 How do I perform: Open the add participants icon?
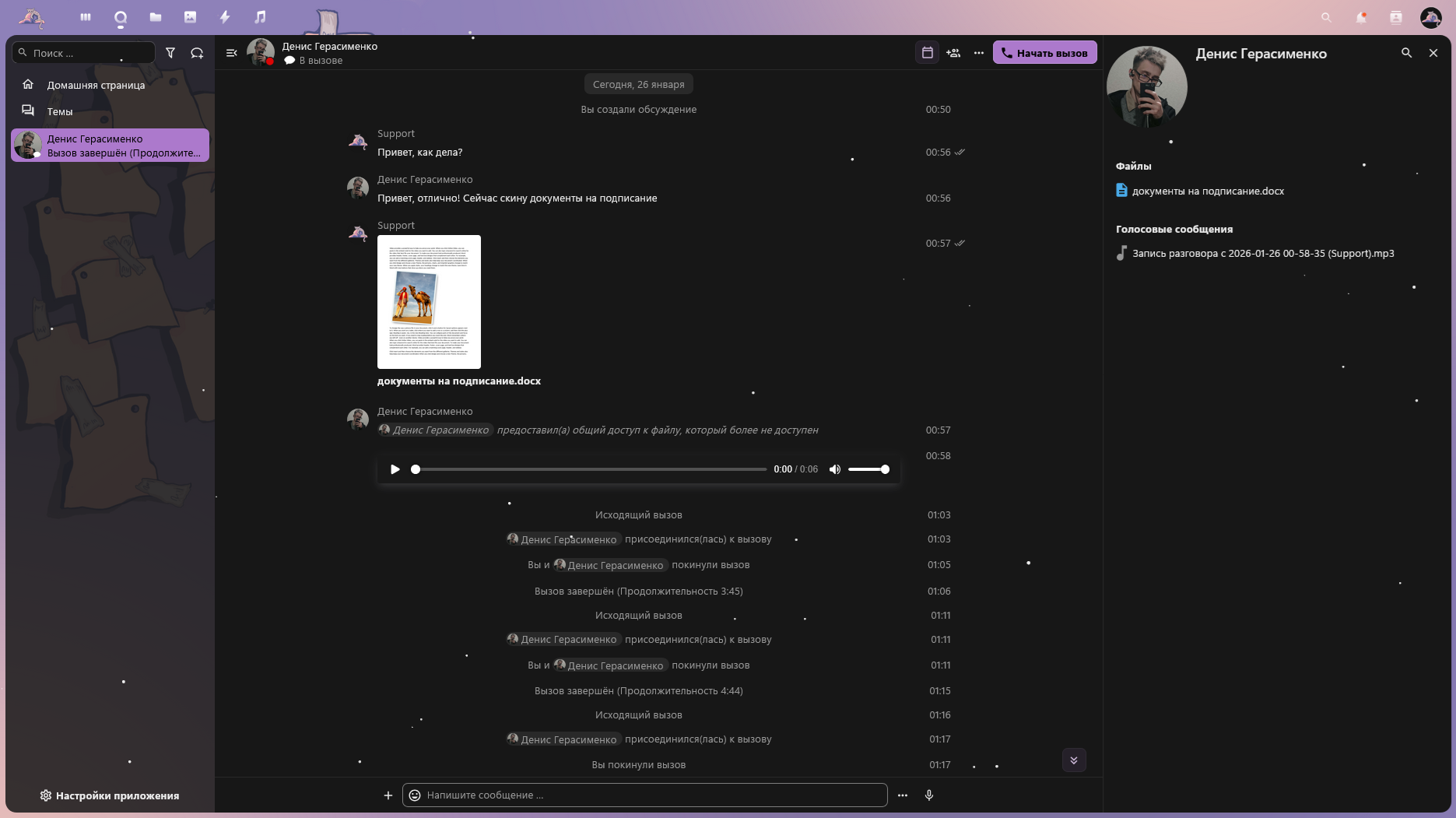coord(953,52)
